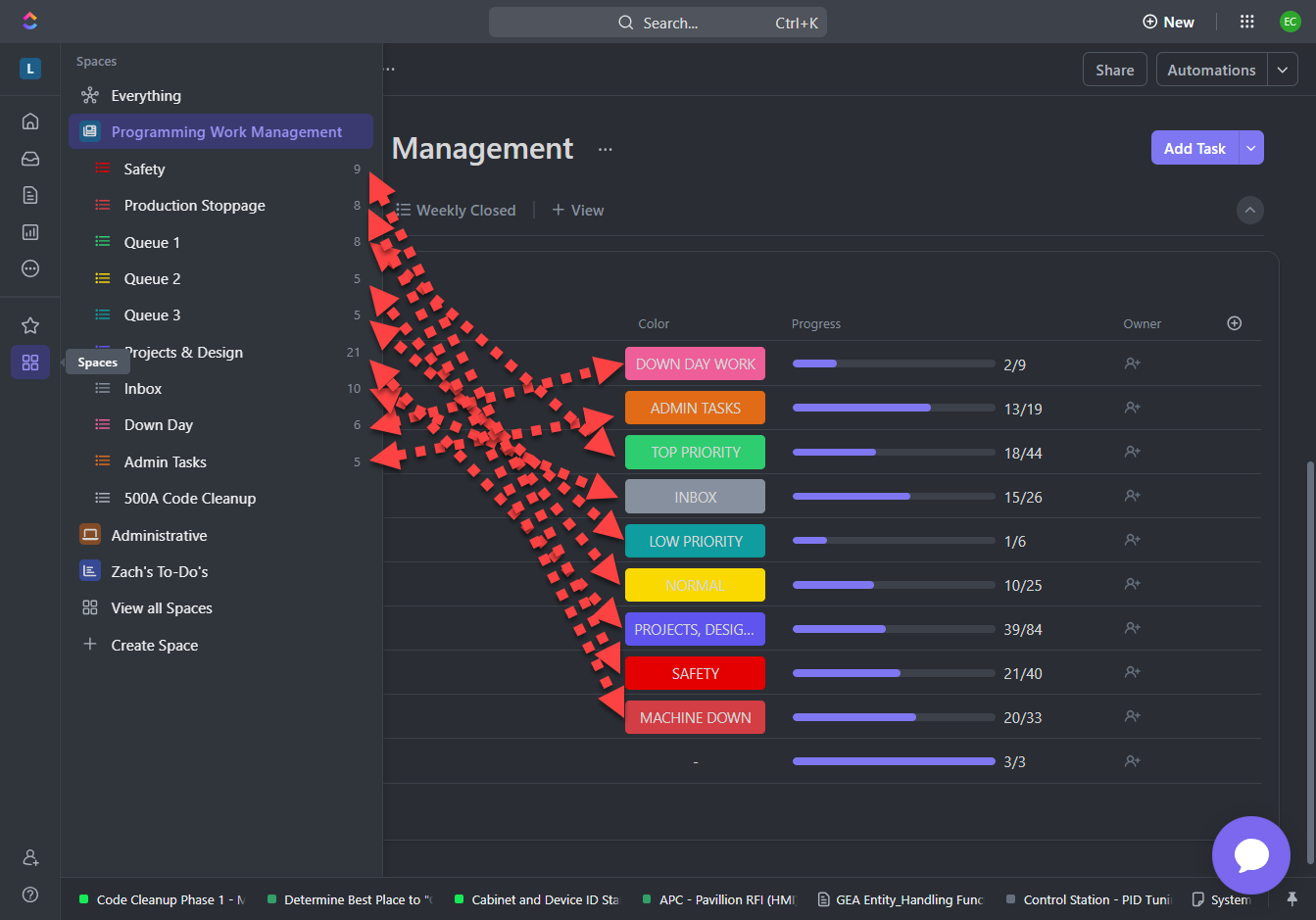This screenshot has height=920, width=1316.
Task: Focus the Search field
Action: (x=658, y=23)
